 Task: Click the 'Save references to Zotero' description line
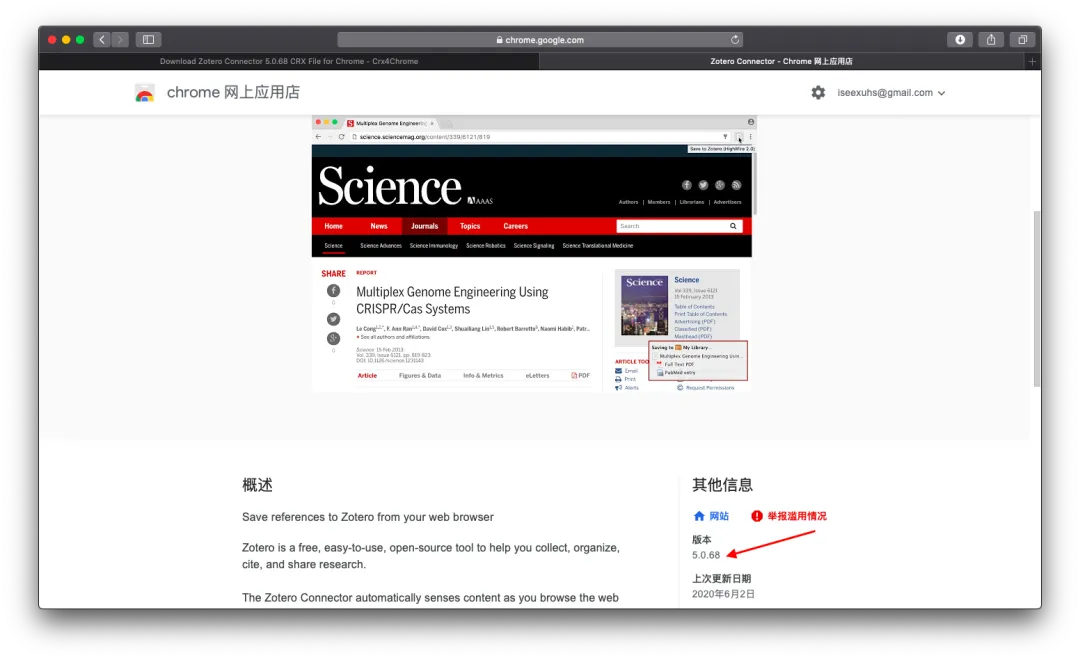(368, 517)
